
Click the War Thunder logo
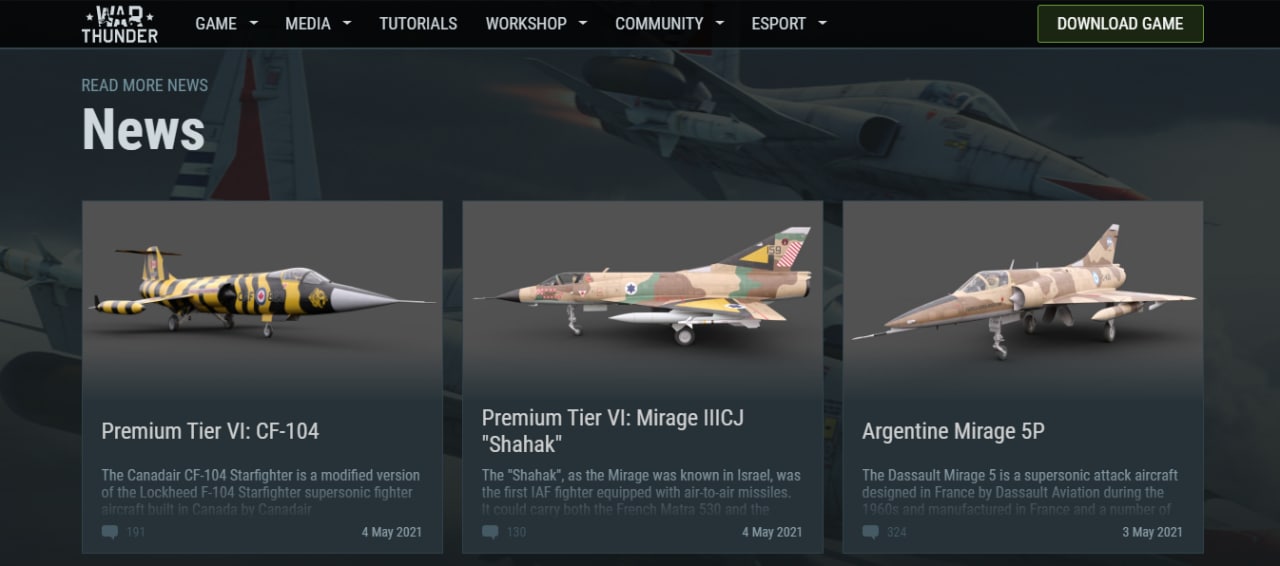119,24
